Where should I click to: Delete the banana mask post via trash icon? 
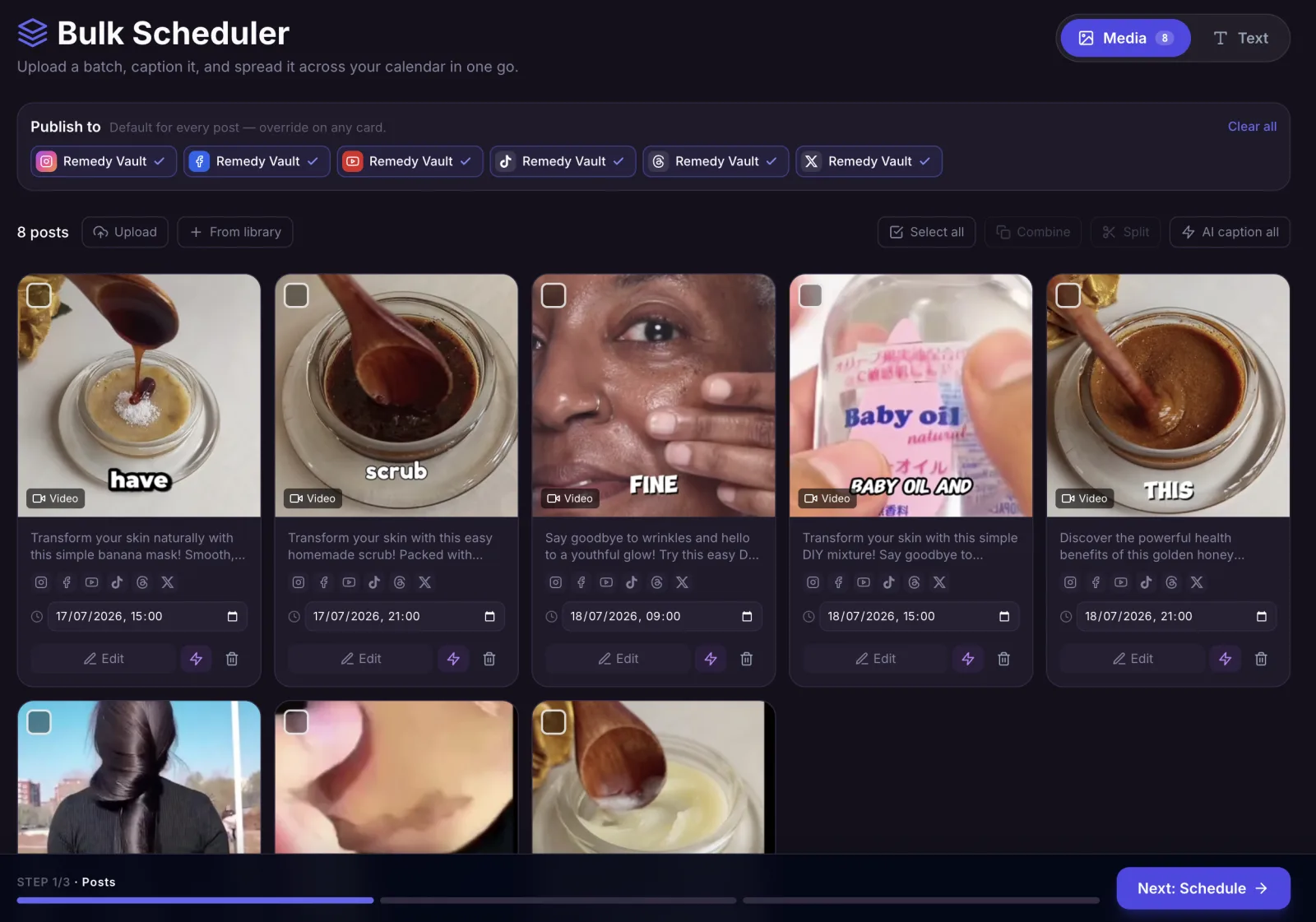tap(232, 659)
